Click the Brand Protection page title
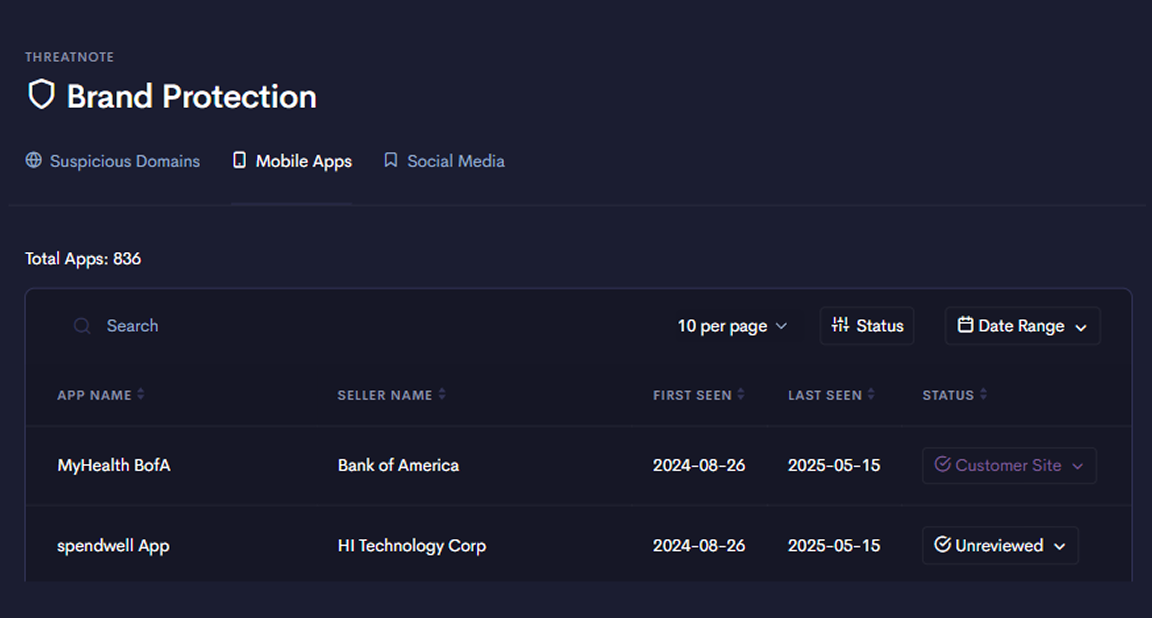 (x=192, y=96)
